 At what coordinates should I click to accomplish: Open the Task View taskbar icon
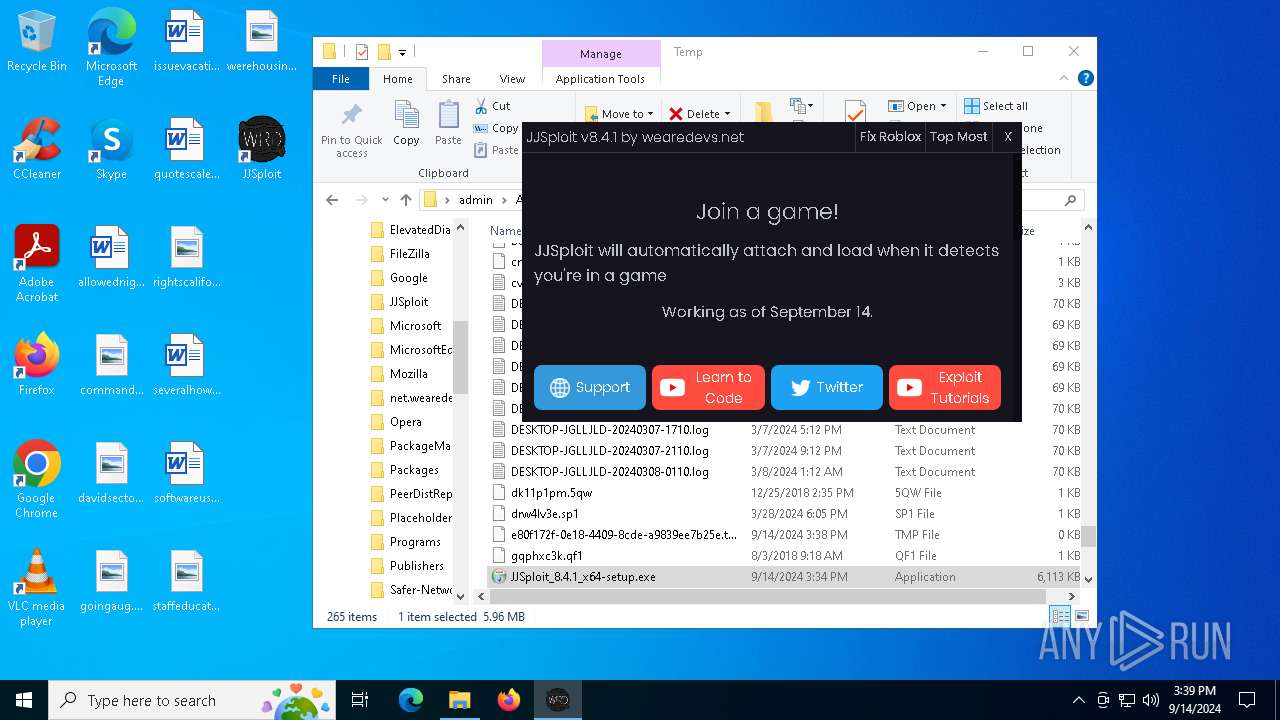360,700
